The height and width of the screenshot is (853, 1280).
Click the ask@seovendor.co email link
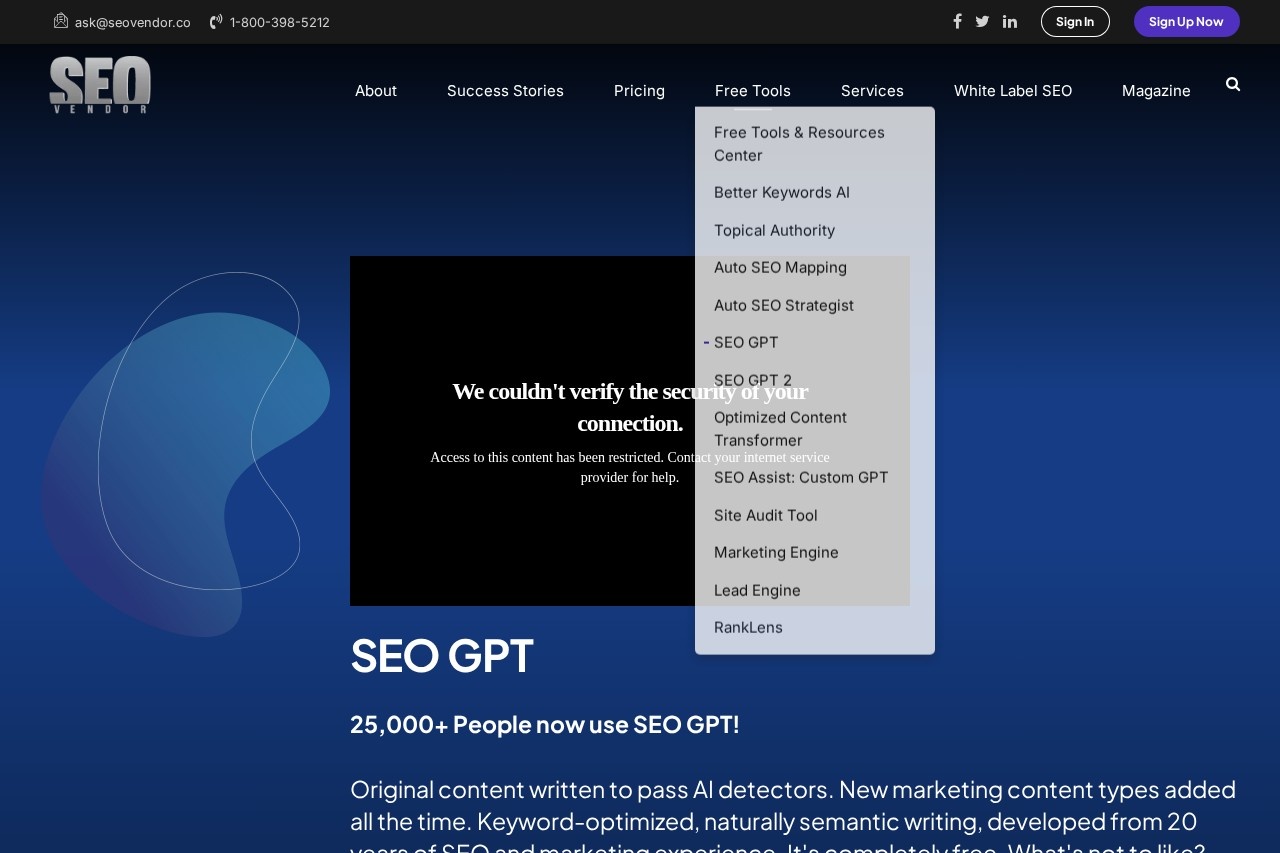132,22
